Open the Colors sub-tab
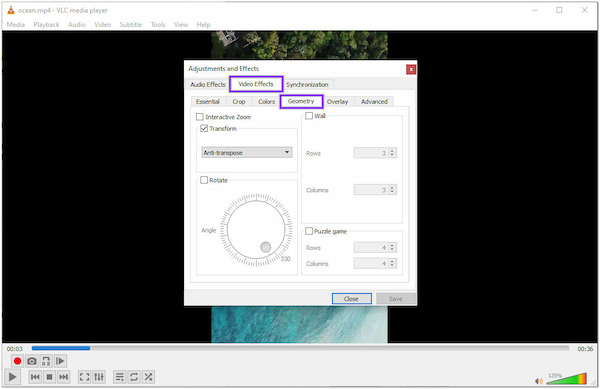Image resolution: width=600 pixels, height=389 pixels. 266,102
